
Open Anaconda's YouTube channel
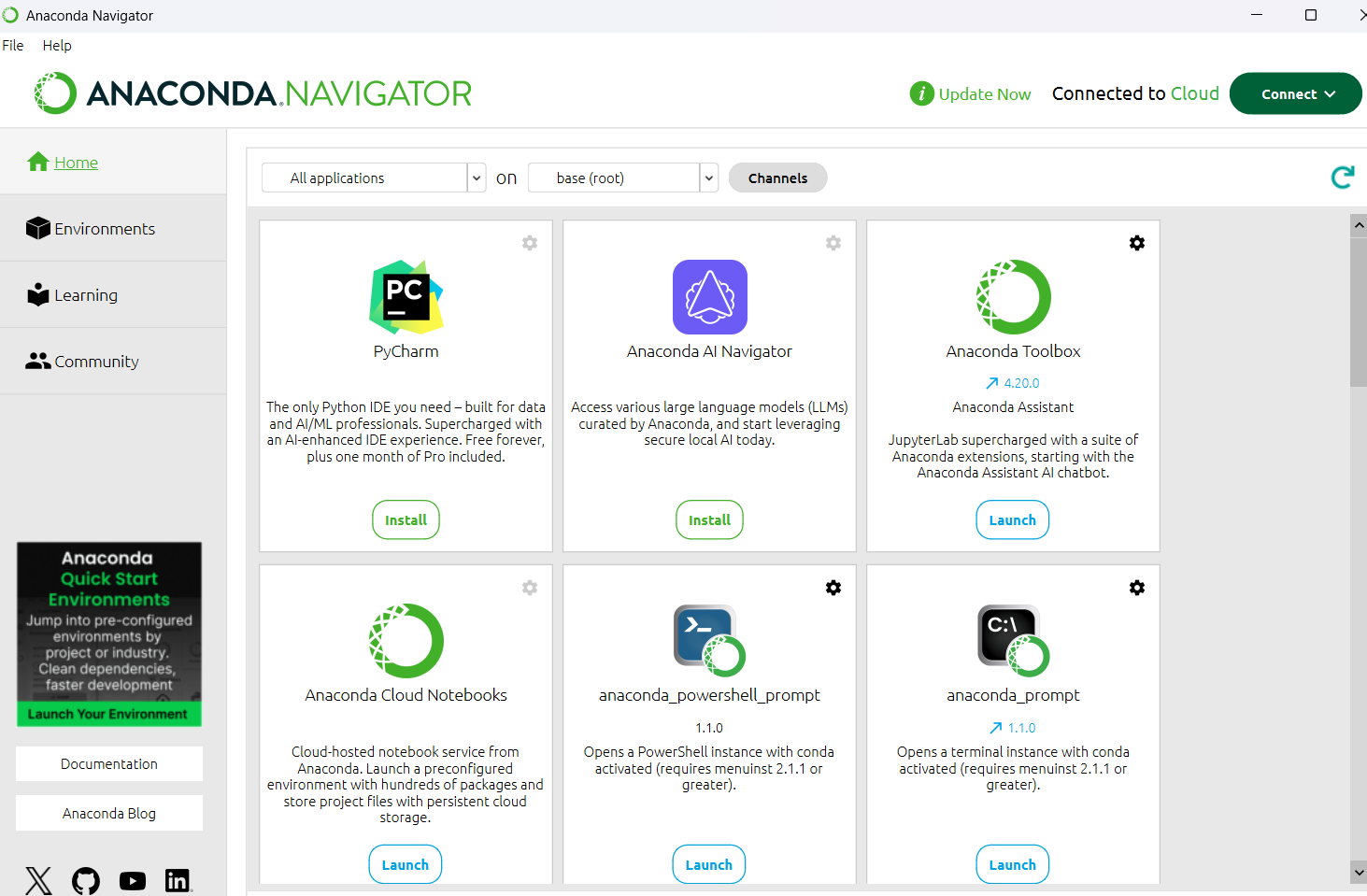tap(133, 881)
